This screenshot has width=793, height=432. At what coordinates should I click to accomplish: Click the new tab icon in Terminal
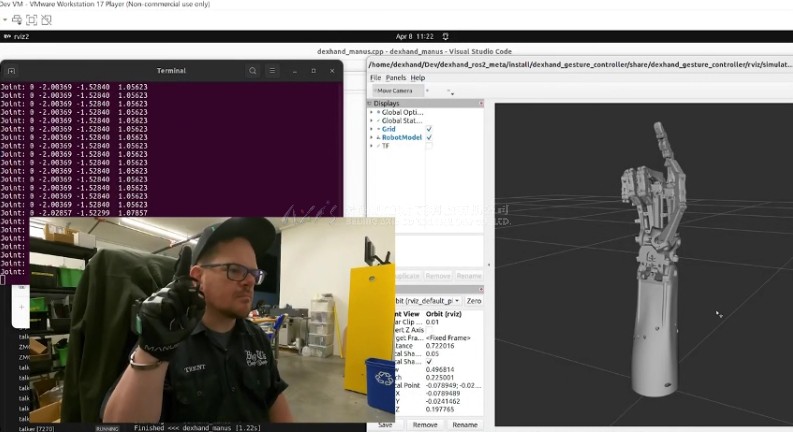coord(12,71)
